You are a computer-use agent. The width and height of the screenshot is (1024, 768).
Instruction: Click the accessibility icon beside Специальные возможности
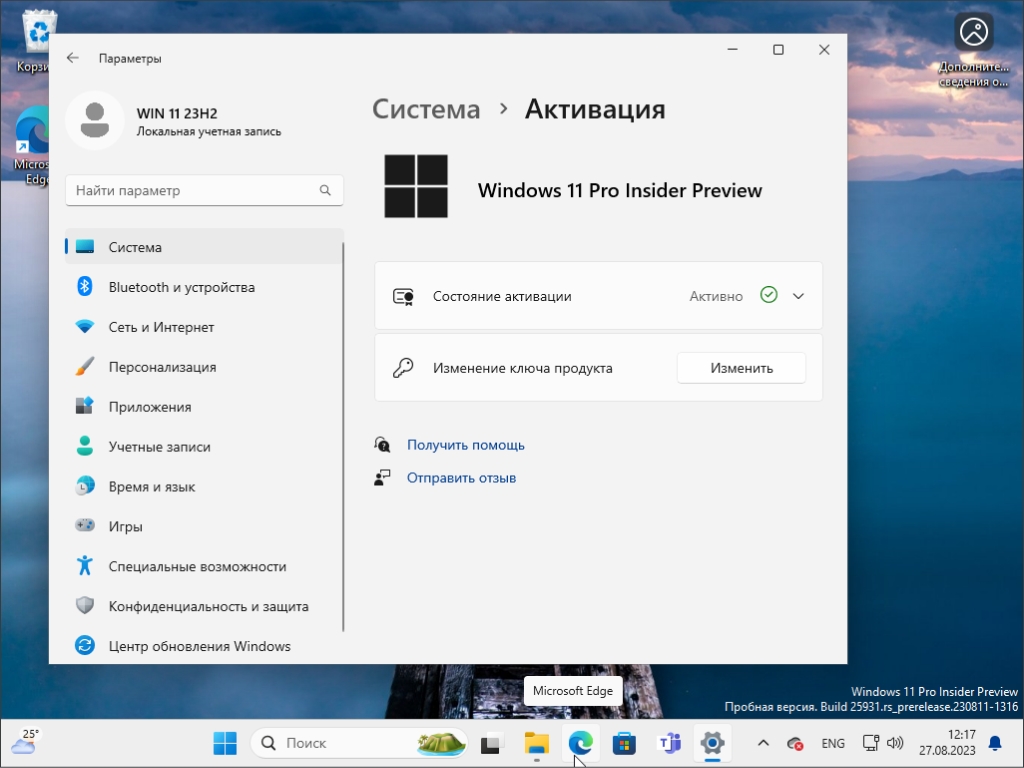click(85, 566)
